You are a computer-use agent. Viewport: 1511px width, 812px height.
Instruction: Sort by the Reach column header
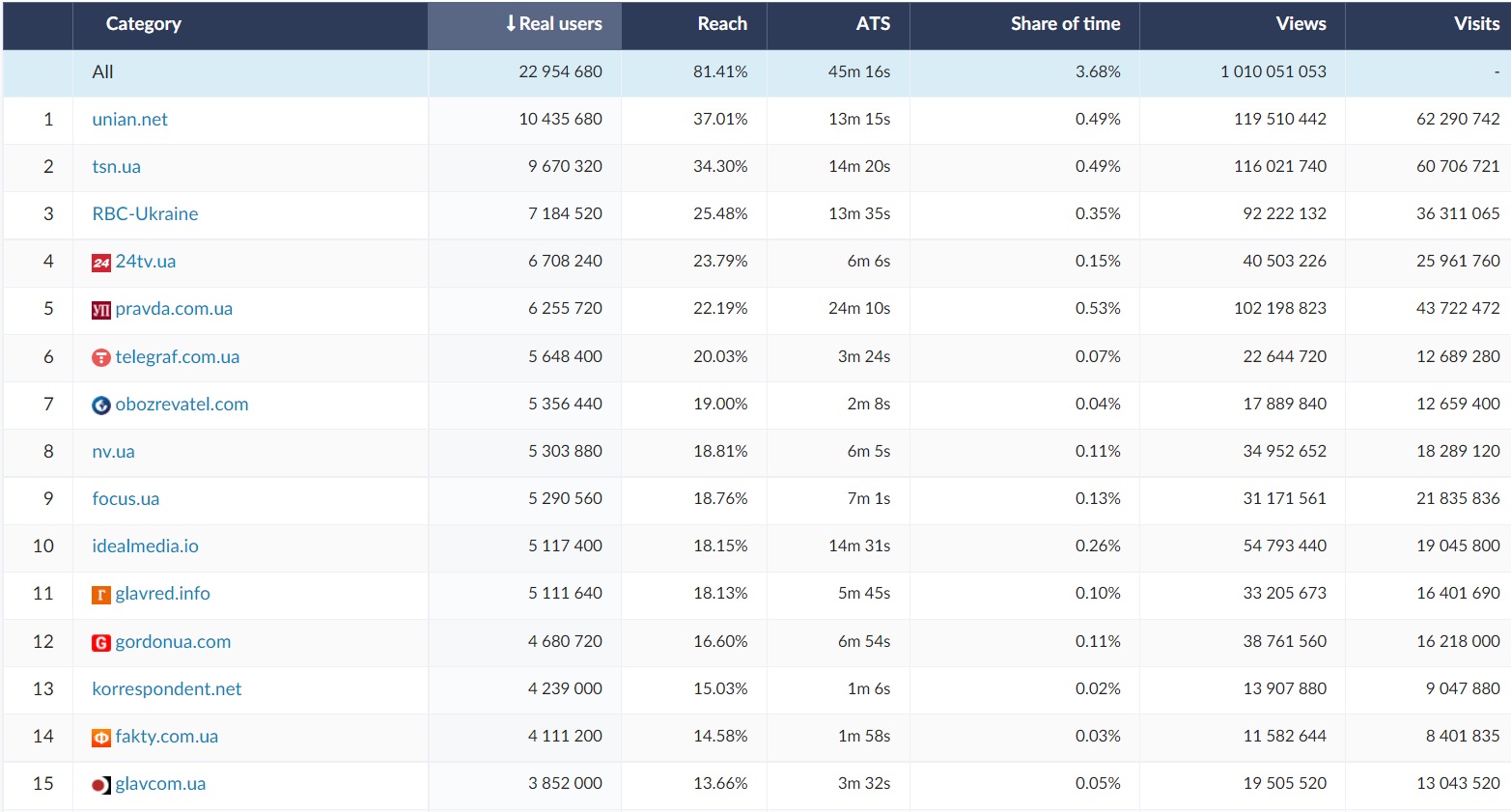[x=721, y=24]
